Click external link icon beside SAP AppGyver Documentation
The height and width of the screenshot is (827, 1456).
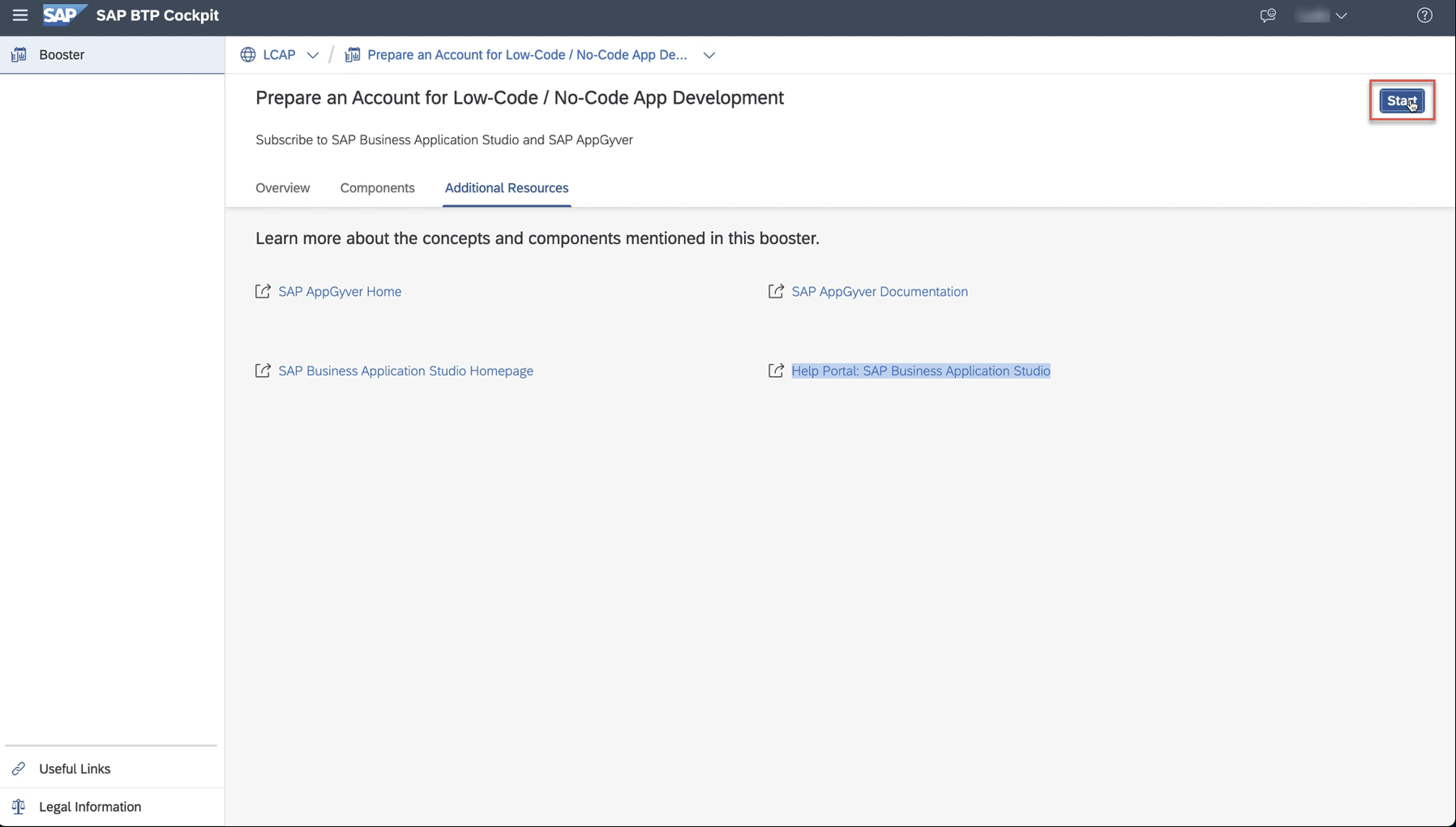[x=776, y=291]
